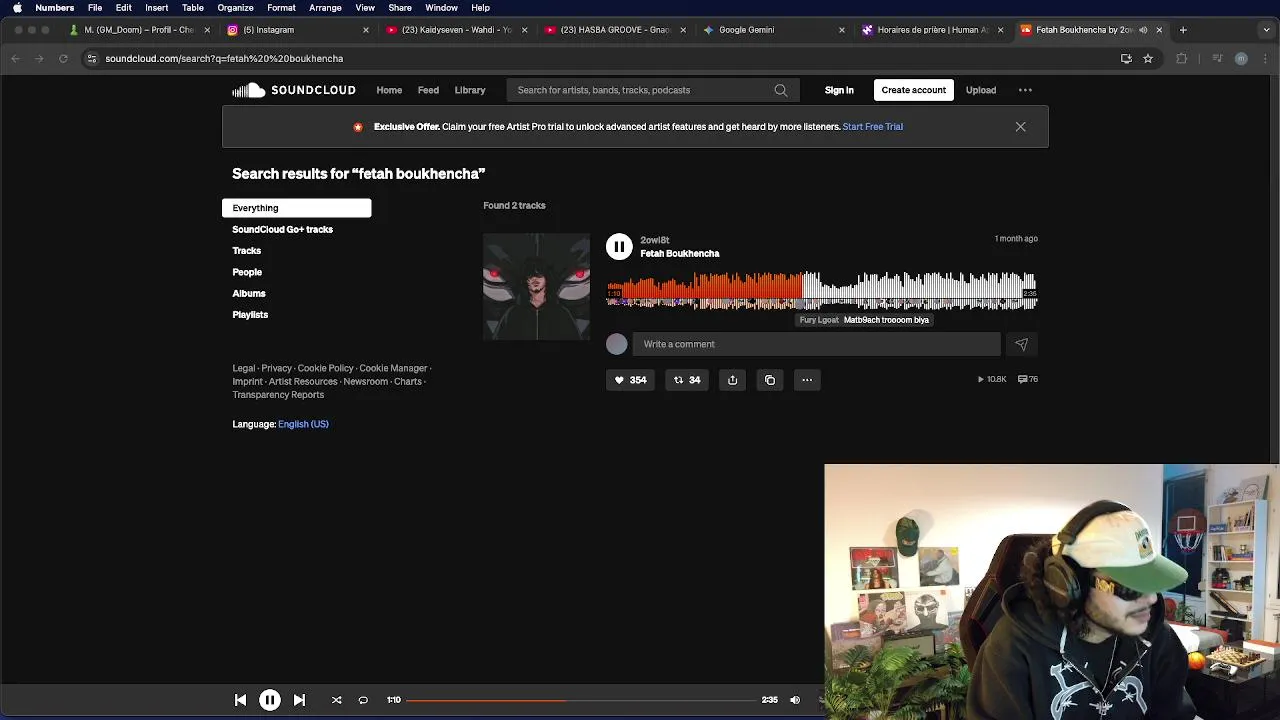Click the Write a comment field
1280x720 pixels.
pyautogui.click(x=816, y=344)
